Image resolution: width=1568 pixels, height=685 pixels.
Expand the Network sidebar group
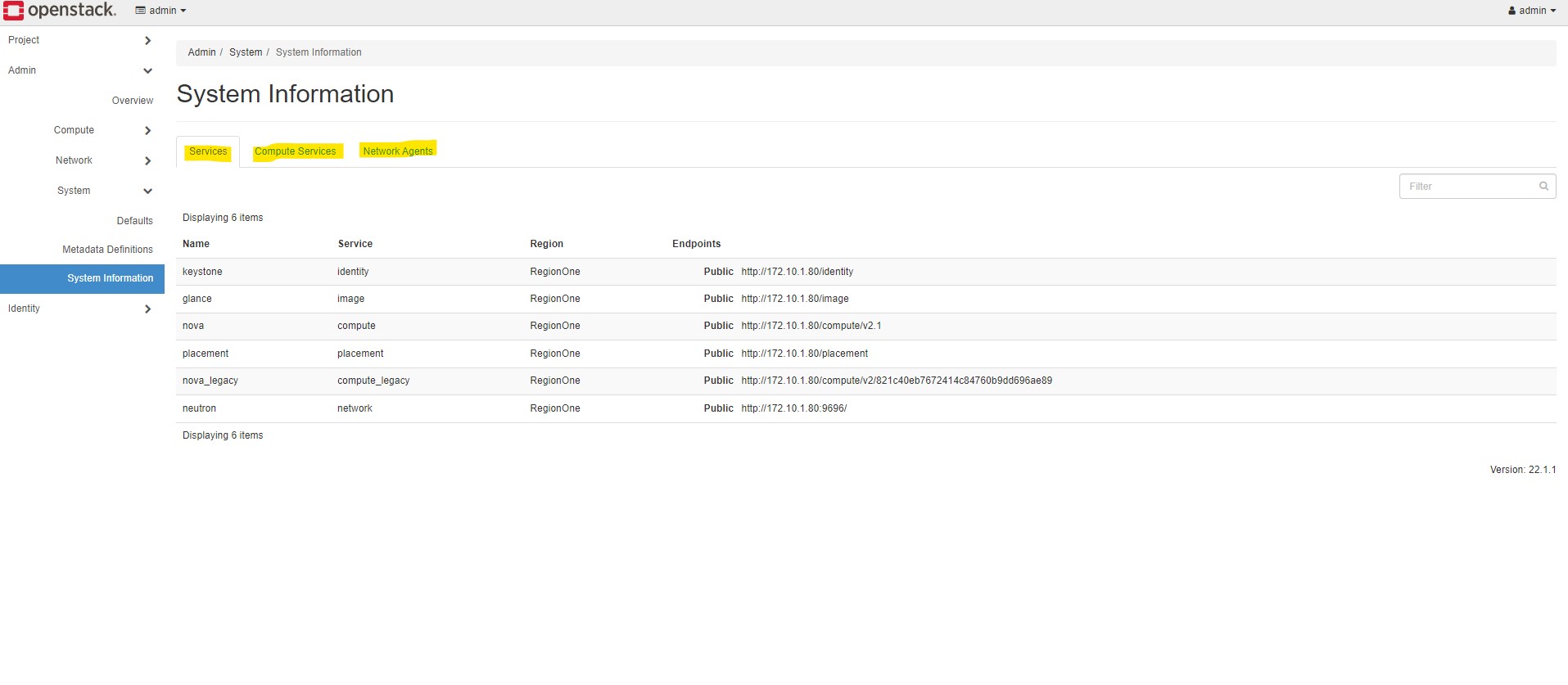(x=102, y=160)
